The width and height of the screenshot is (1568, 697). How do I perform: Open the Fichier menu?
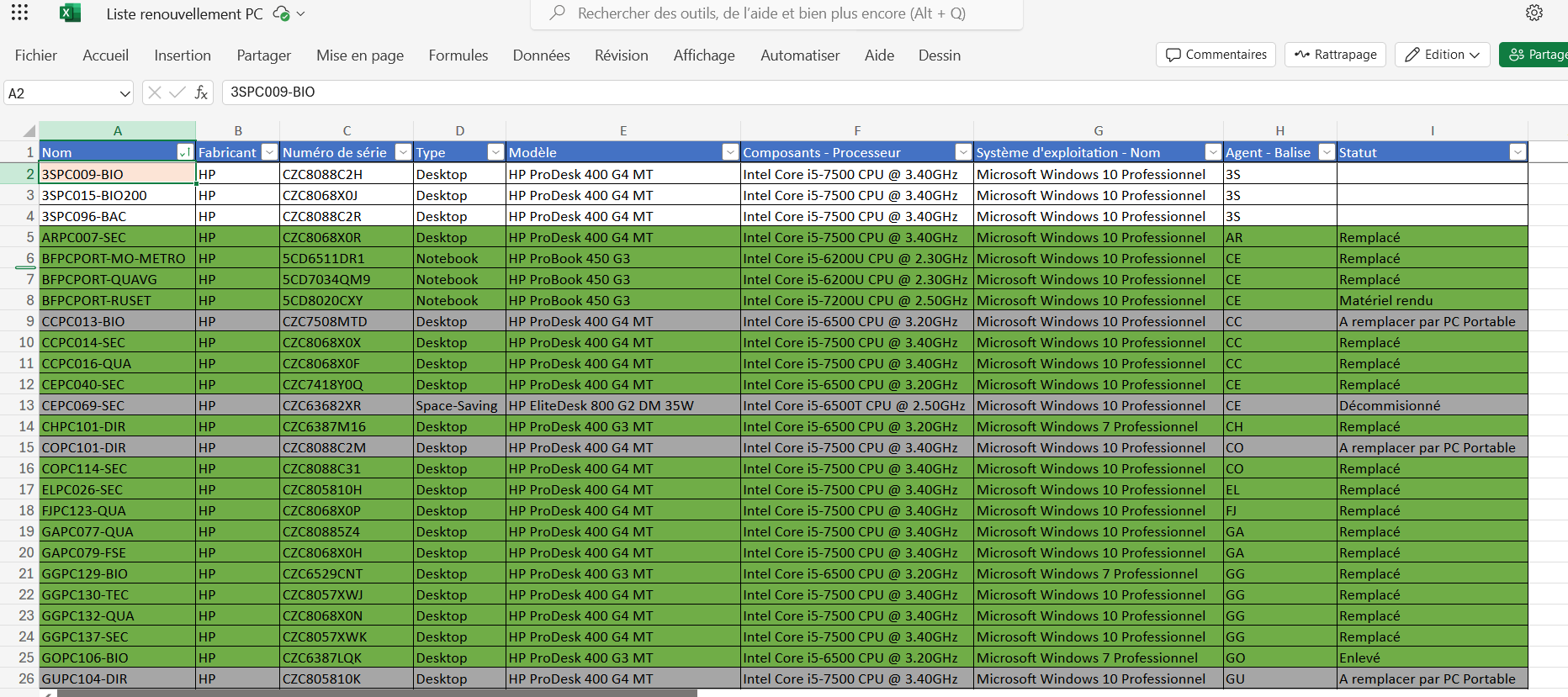pos(36,55)
